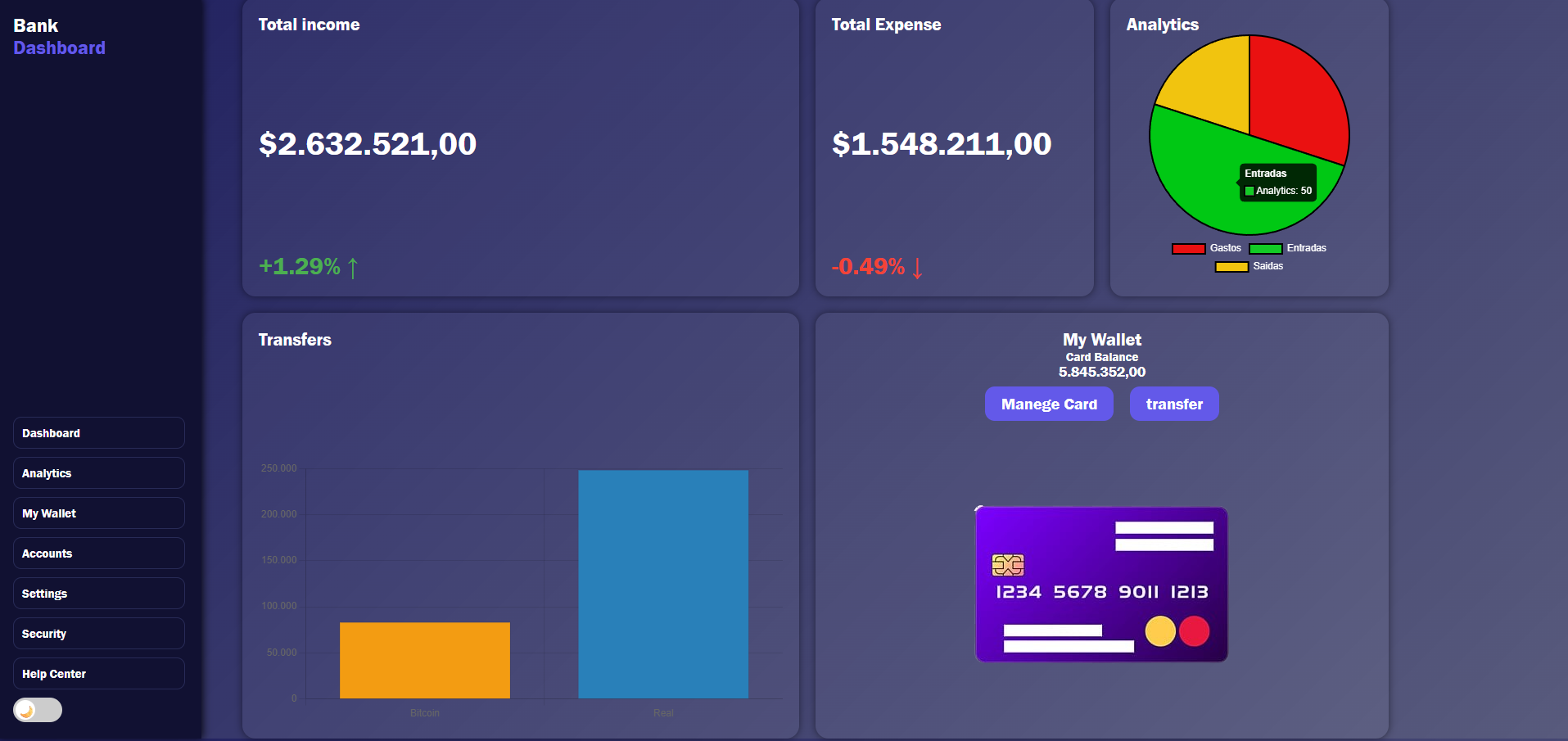Click the red Gastos legend swatch
Image resolution: width=1568 pixels, height=741 pixels.
click(1188, 247)
